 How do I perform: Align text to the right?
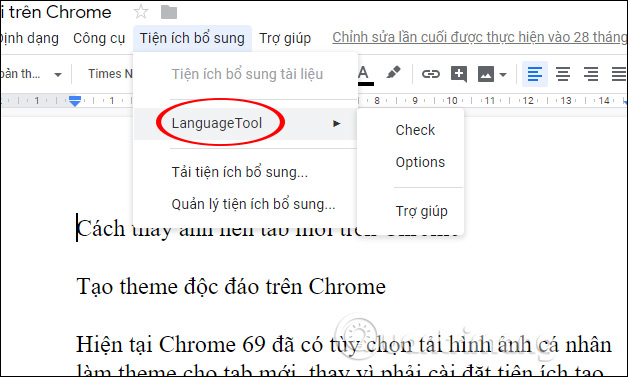pos(591,74)
